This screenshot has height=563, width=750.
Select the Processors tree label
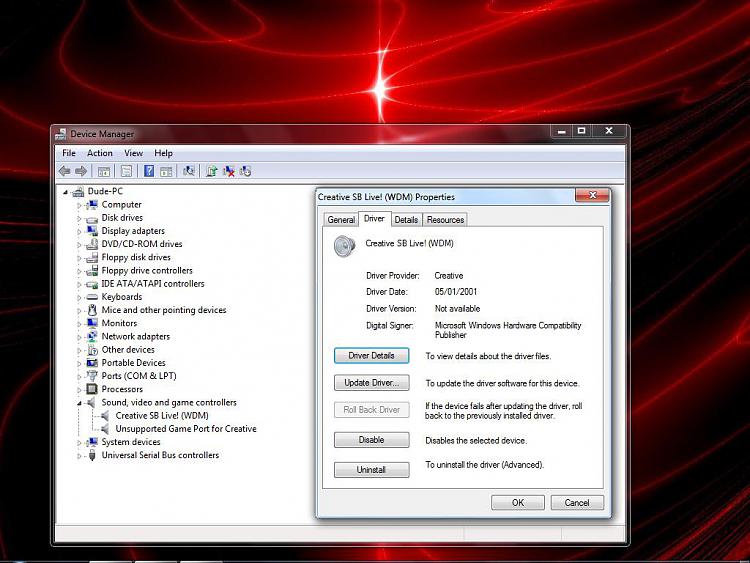[122, 389]
